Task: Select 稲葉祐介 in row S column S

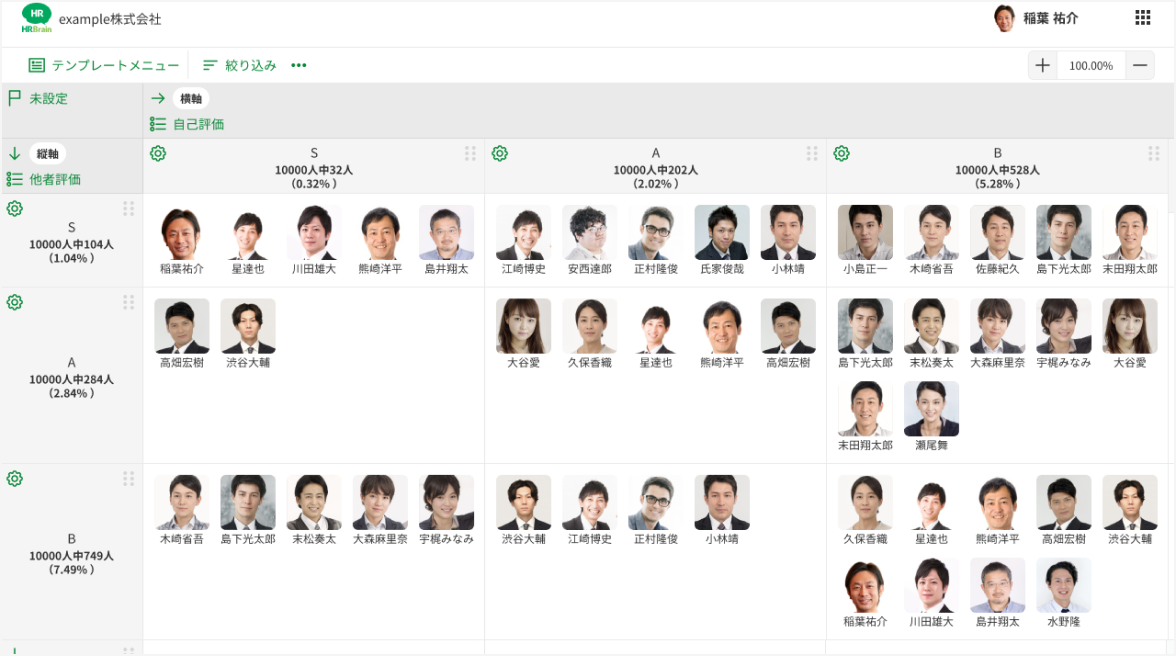Action: pos(182,240)
